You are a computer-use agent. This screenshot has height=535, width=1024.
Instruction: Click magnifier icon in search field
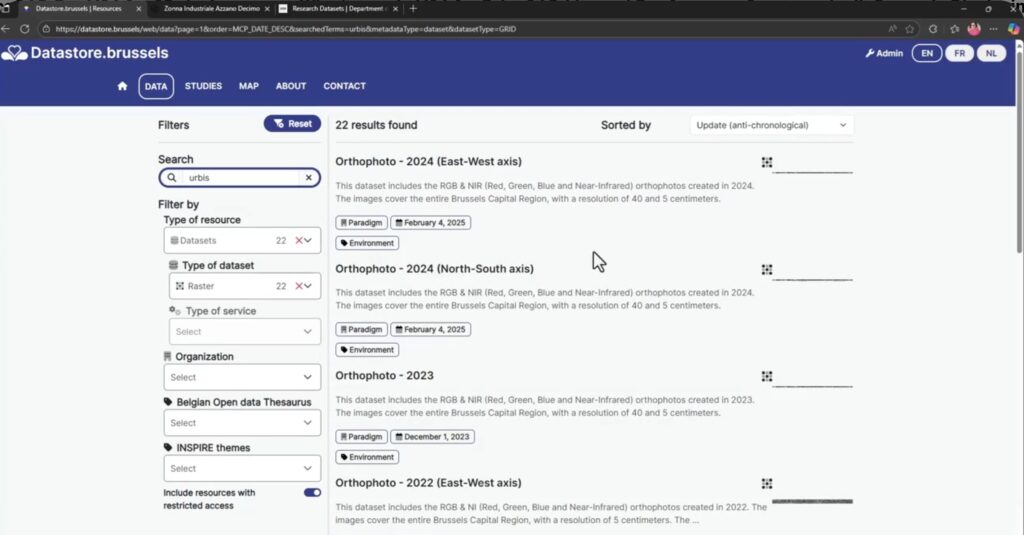(172, 178)
